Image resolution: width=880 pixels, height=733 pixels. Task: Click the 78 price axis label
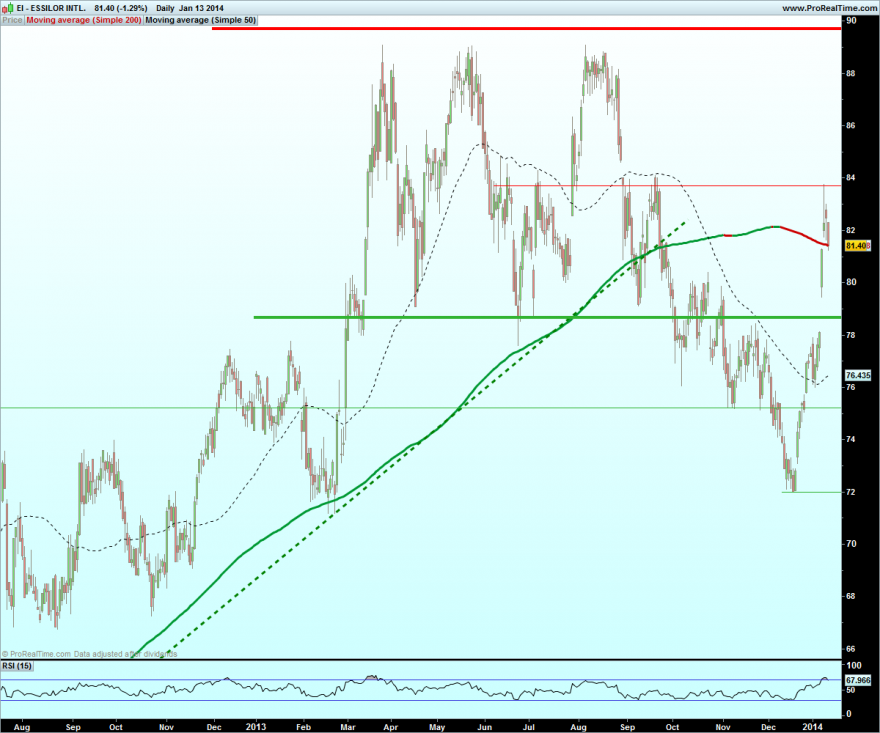coord(851,335)
